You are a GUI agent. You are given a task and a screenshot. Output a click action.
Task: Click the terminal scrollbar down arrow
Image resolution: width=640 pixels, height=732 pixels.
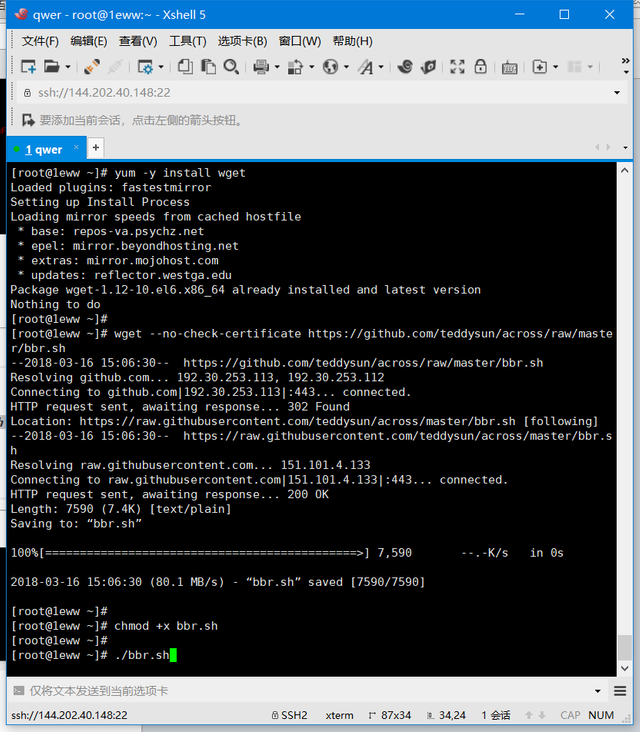point(625,669)
